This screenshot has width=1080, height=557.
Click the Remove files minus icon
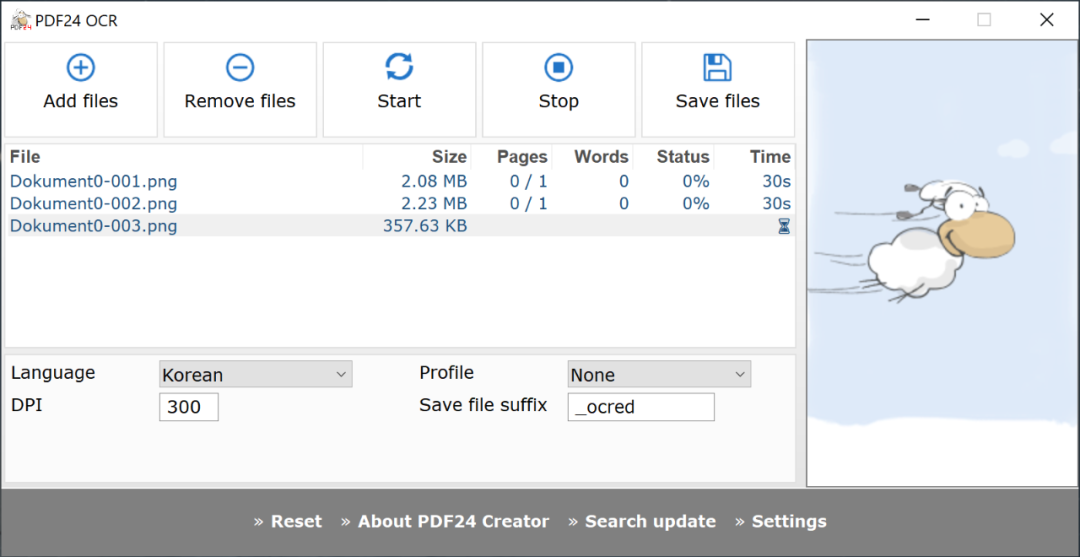coord(240,68)
